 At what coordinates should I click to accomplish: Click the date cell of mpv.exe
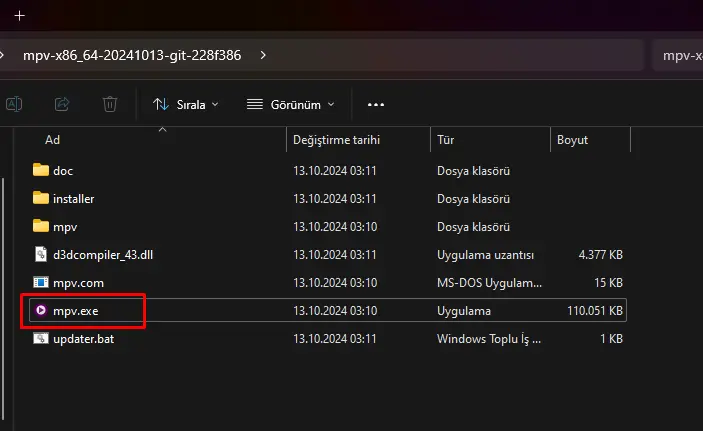click(335, 311)
